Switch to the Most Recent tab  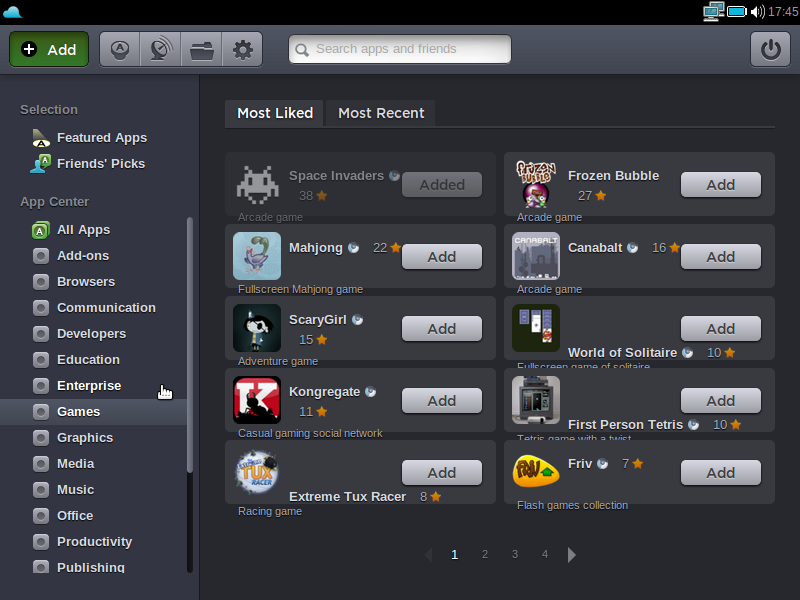(381, 113)
